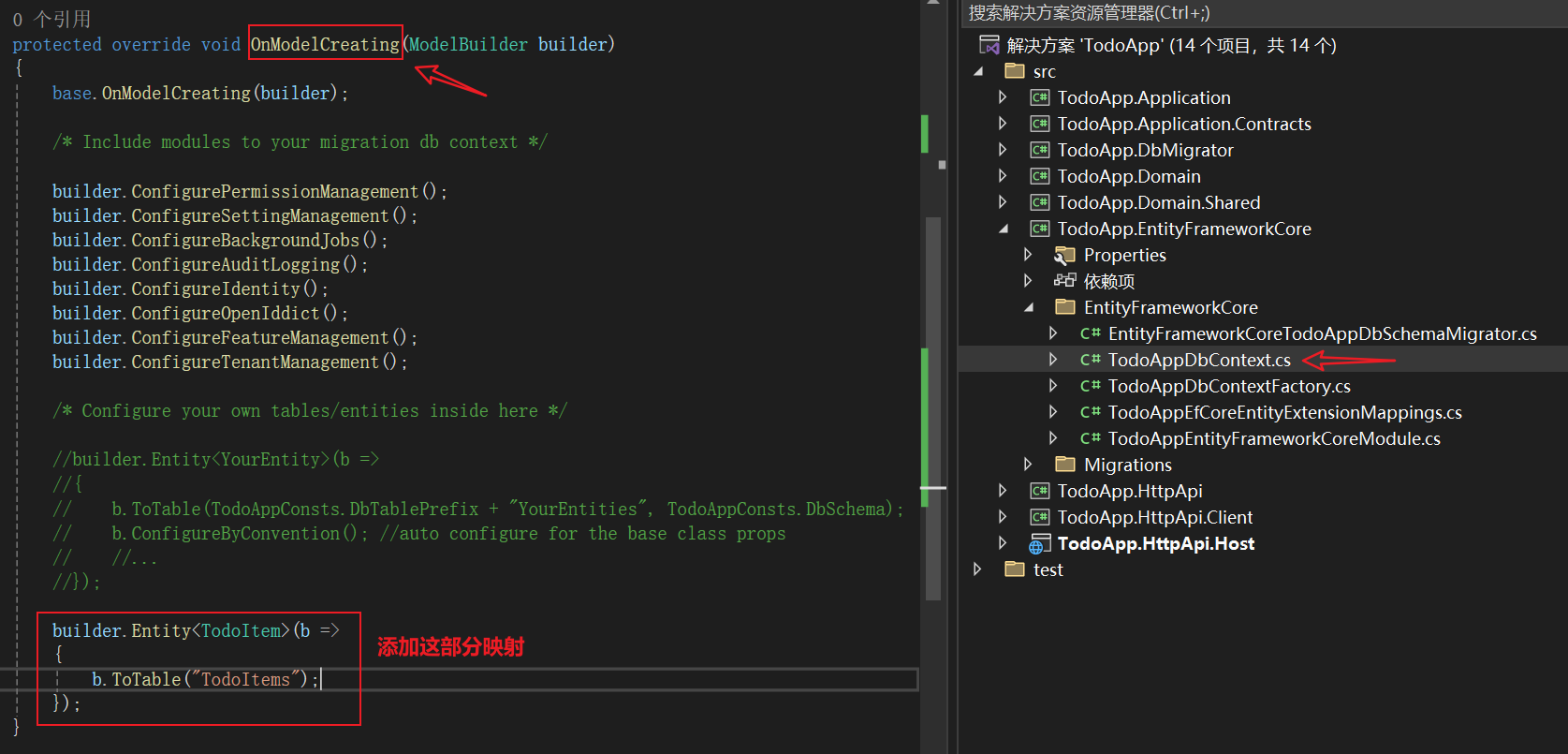Open TodoAppEntityFrameworkCoreModule.cs

coord(1274,438)
